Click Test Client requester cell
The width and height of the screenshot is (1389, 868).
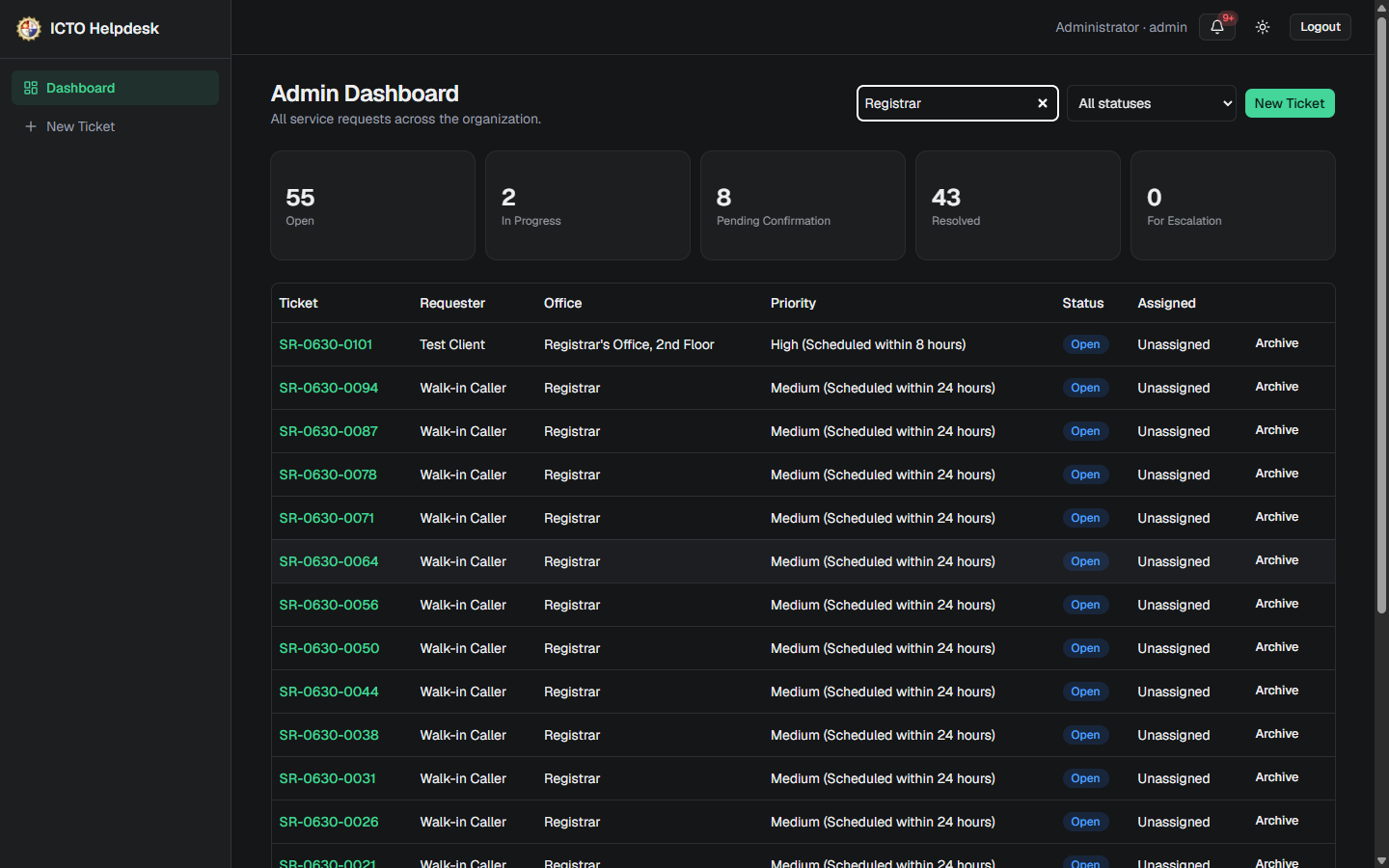(x=452, y=344)
